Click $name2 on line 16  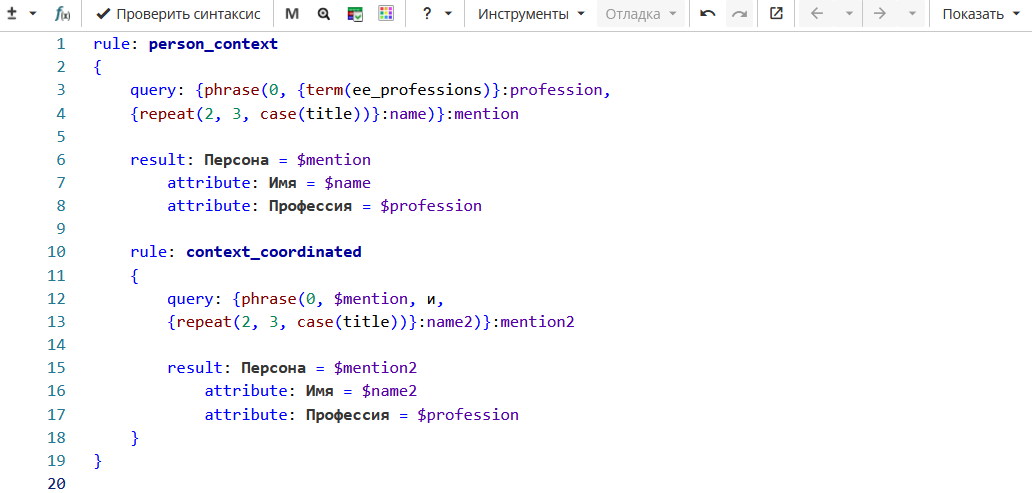[x=390, y=392]
